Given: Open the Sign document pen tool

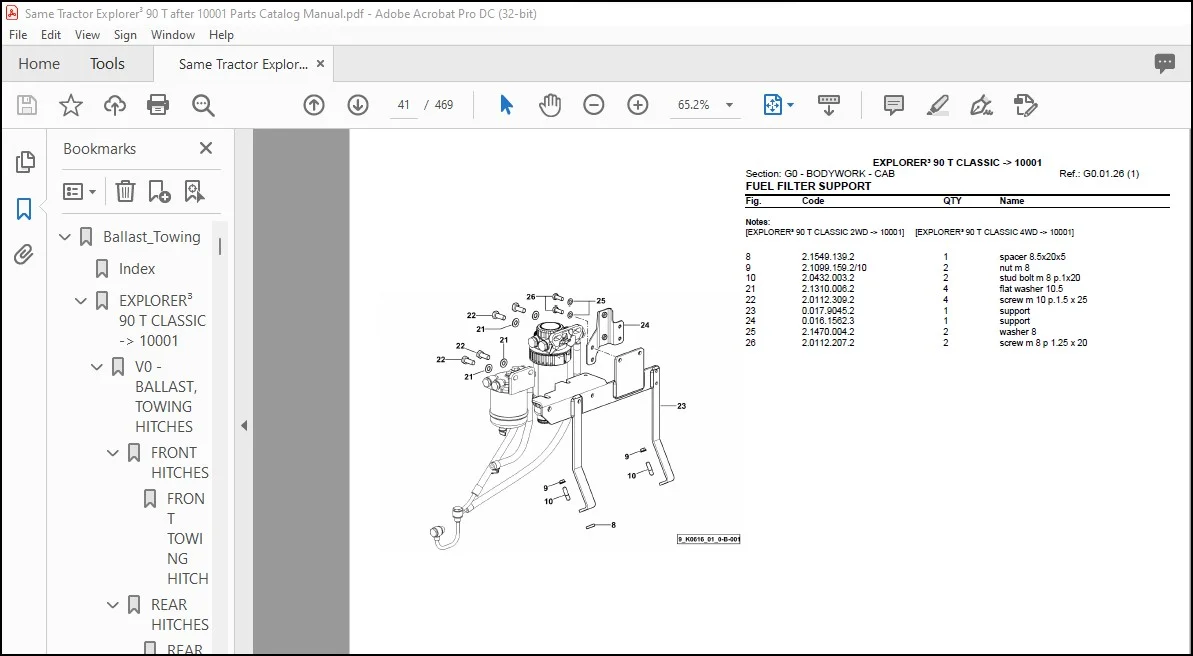Looking at the screenshot, I should tap(981, 105).
